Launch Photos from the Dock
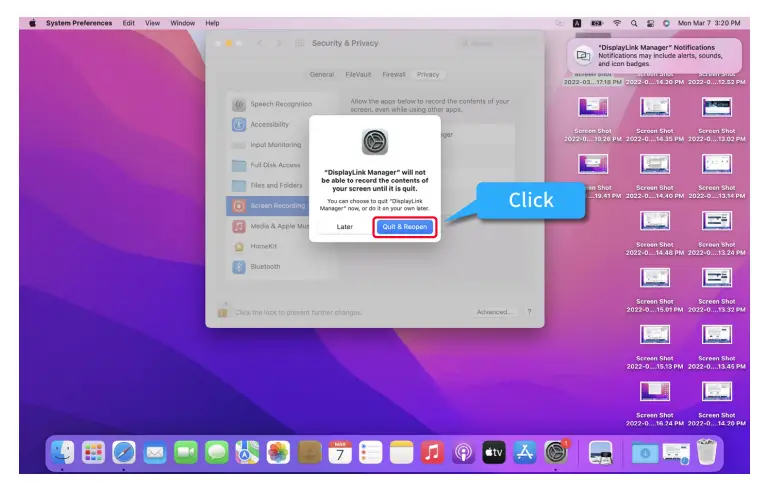 278,452
